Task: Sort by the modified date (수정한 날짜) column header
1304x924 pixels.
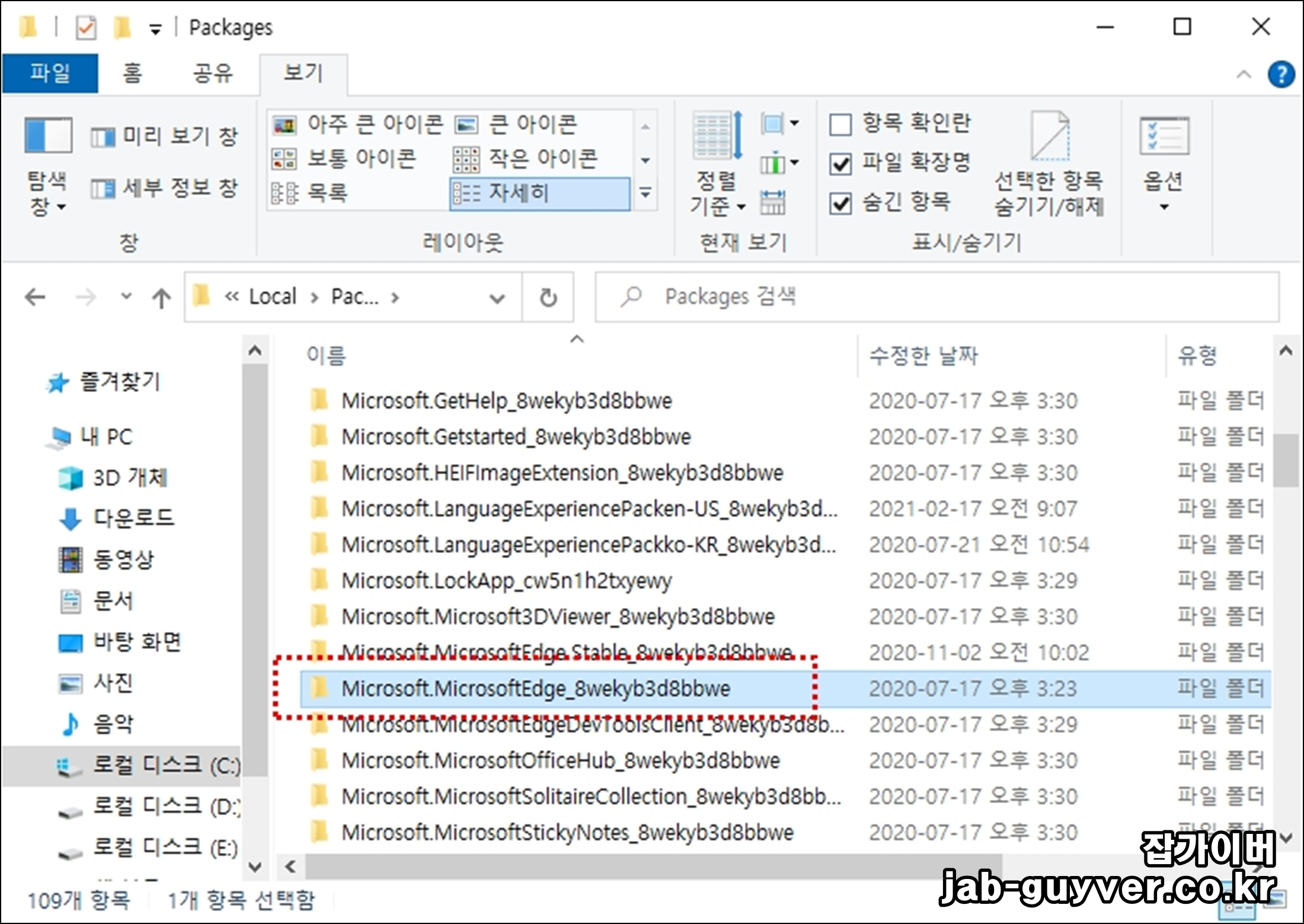Action: pyautogui.click(x=922, y=356)
